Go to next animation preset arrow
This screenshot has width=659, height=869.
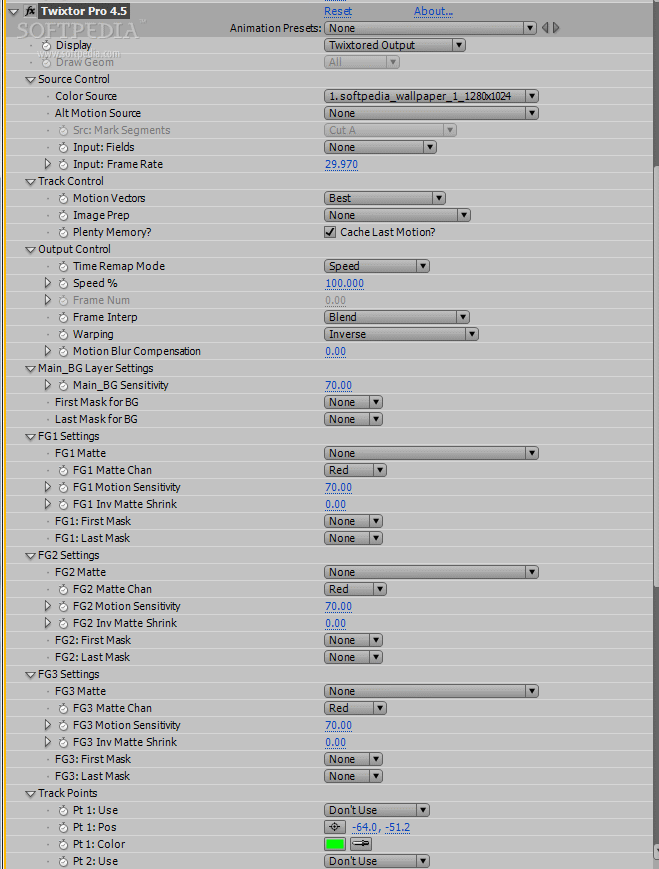[x=556, y=28]
